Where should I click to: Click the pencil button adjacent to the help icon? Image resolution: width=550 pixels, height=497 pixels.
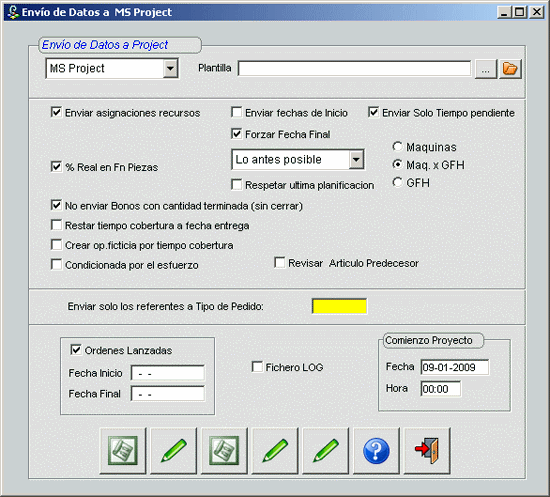(326, 451)
